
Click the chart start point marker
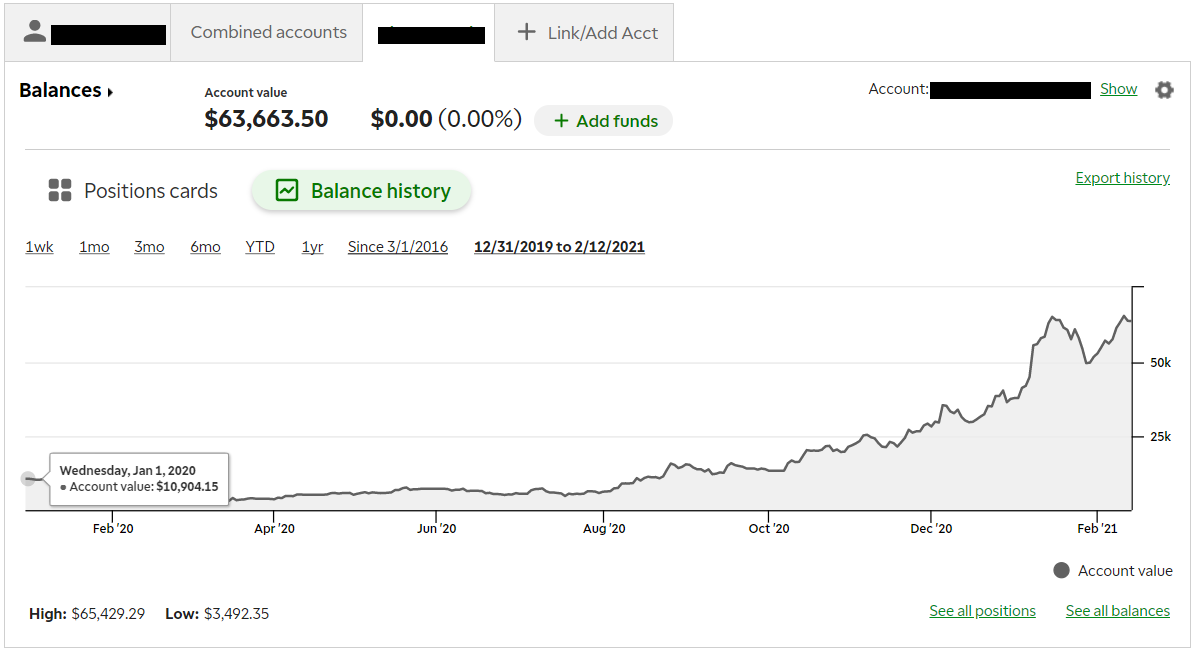pos(28,479)
